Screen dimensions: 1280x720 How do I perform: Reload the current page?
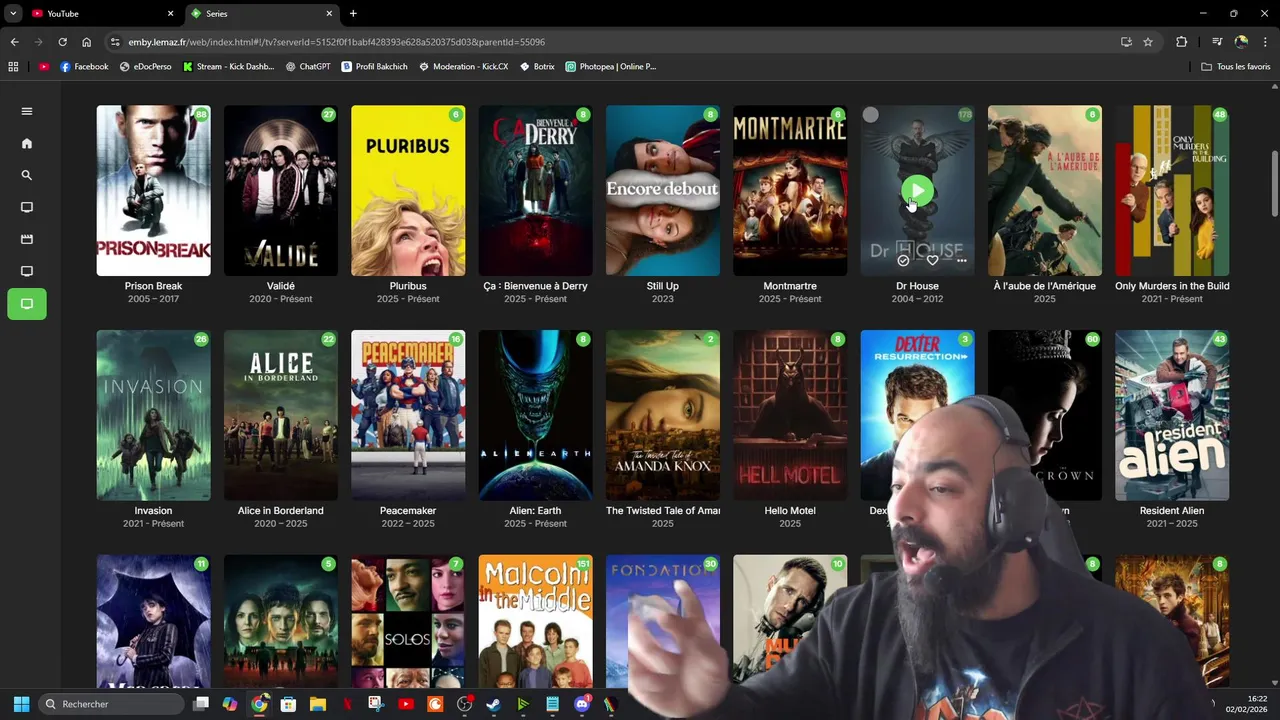(x=62, y=42)
